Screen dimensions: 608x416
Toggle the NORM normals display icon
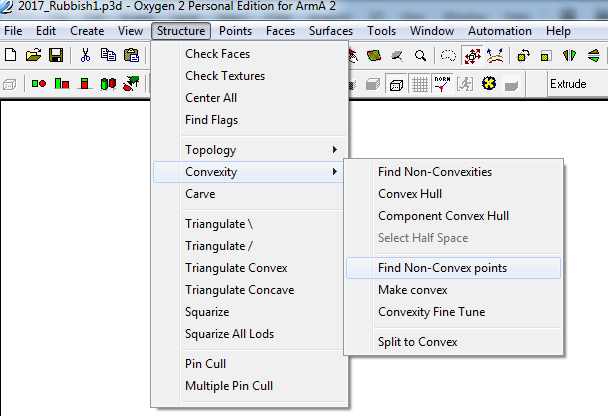tap(442, 84)
